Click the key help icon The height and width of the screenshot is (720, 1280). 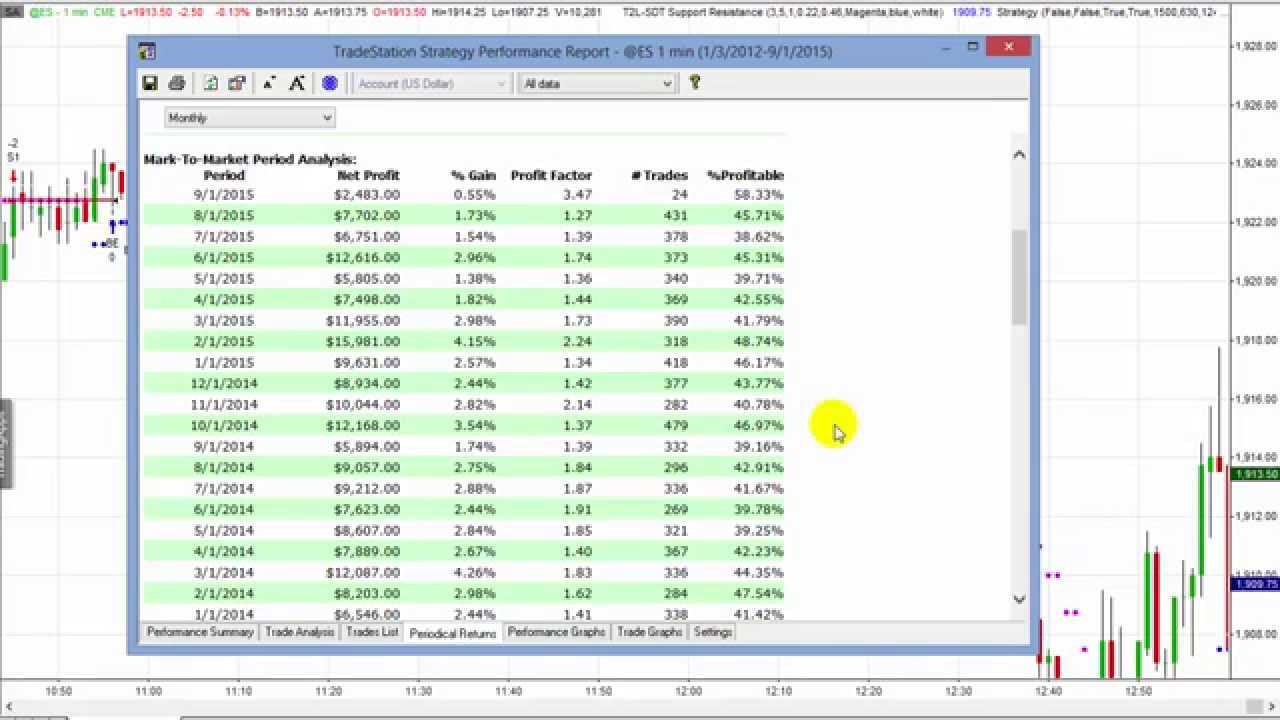pyautogui.click(x=695, y=83)
